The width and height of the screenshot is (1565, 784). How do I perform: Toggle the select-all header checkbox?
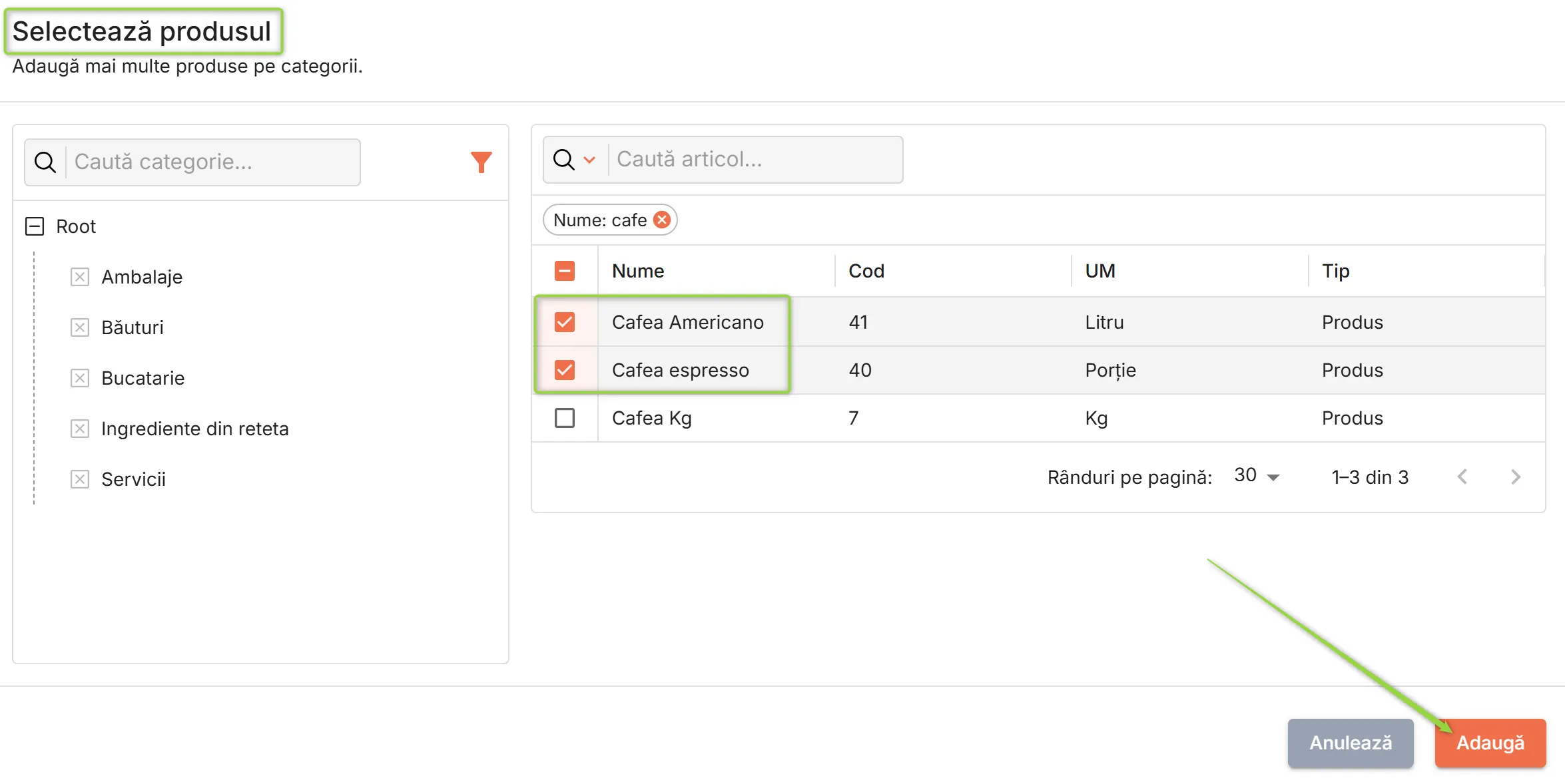point(565,271)
